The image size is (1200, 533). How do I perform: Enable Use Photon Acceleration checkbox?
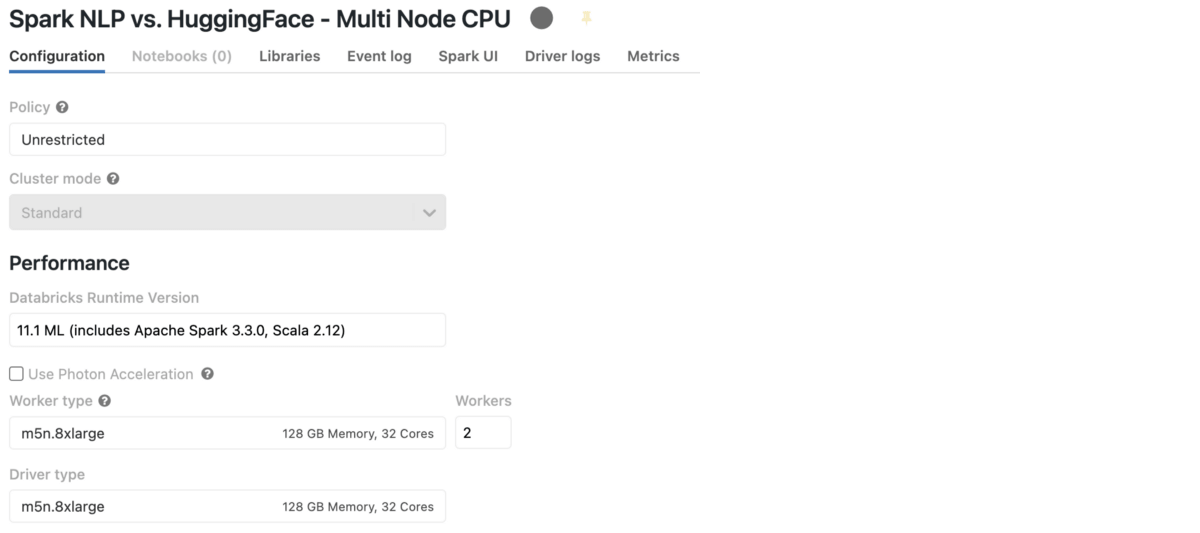pos(16,374)
